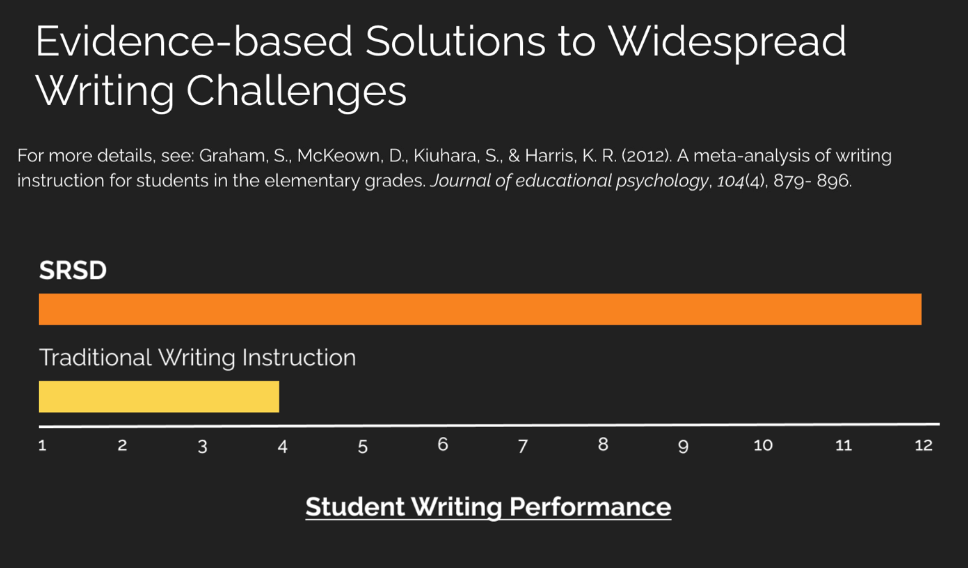Viewport: 968px width, 568px height.
Task: Click axis number 8
Action: click(x=603, y=445)
